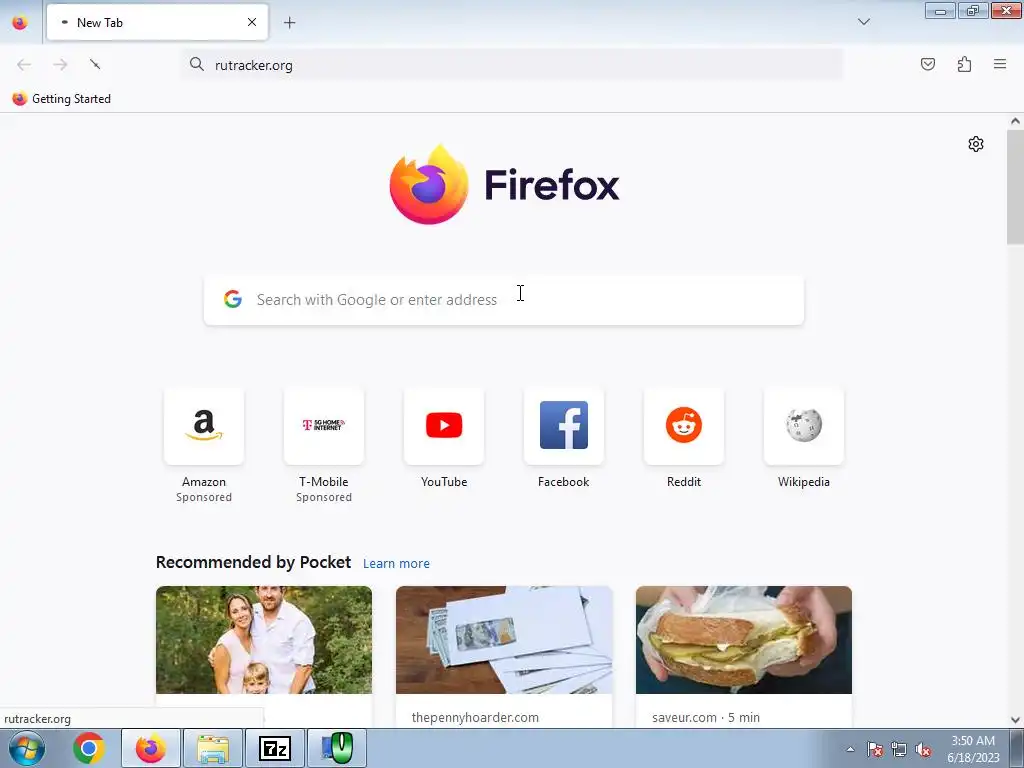Click the Sponsored label under T-Mobile

[324, 497]
